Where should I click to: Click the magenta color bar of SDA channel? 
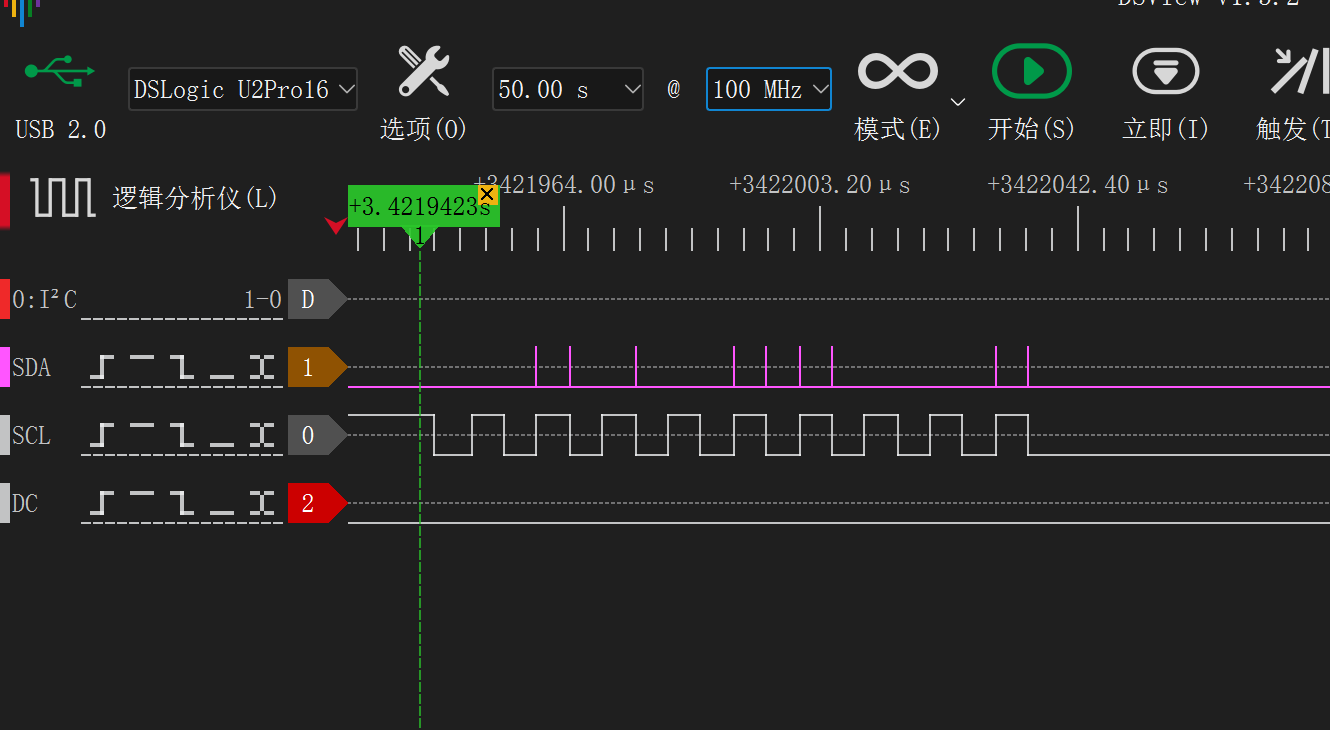[x=4, y=368]
